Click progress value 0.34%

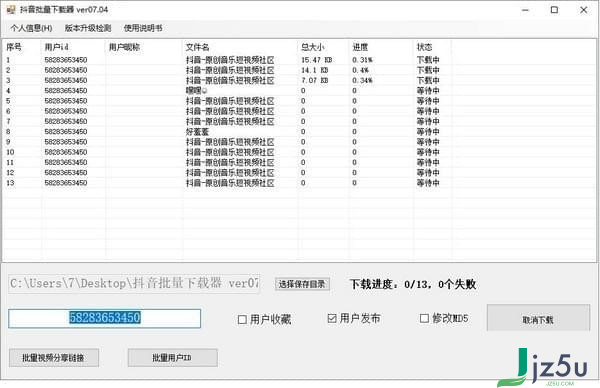click(x=362, y=80)
